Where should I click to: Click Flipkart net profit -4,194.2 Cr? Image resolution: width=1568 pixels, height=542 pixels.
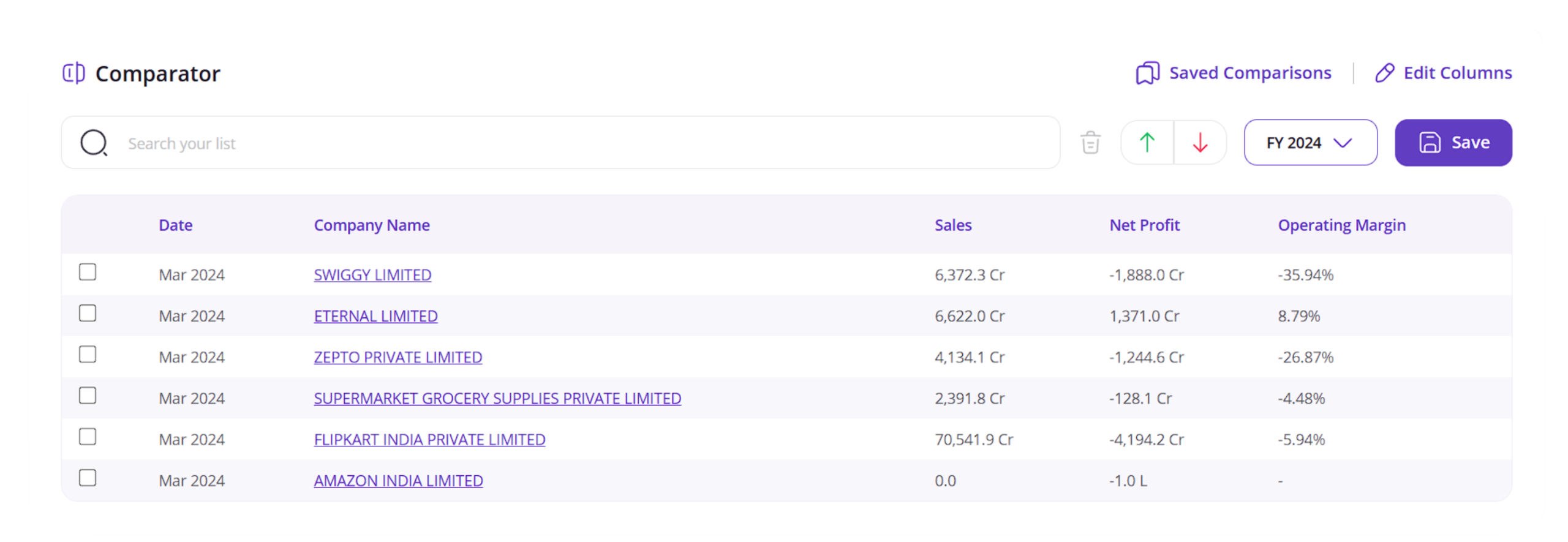point(1146,439)
